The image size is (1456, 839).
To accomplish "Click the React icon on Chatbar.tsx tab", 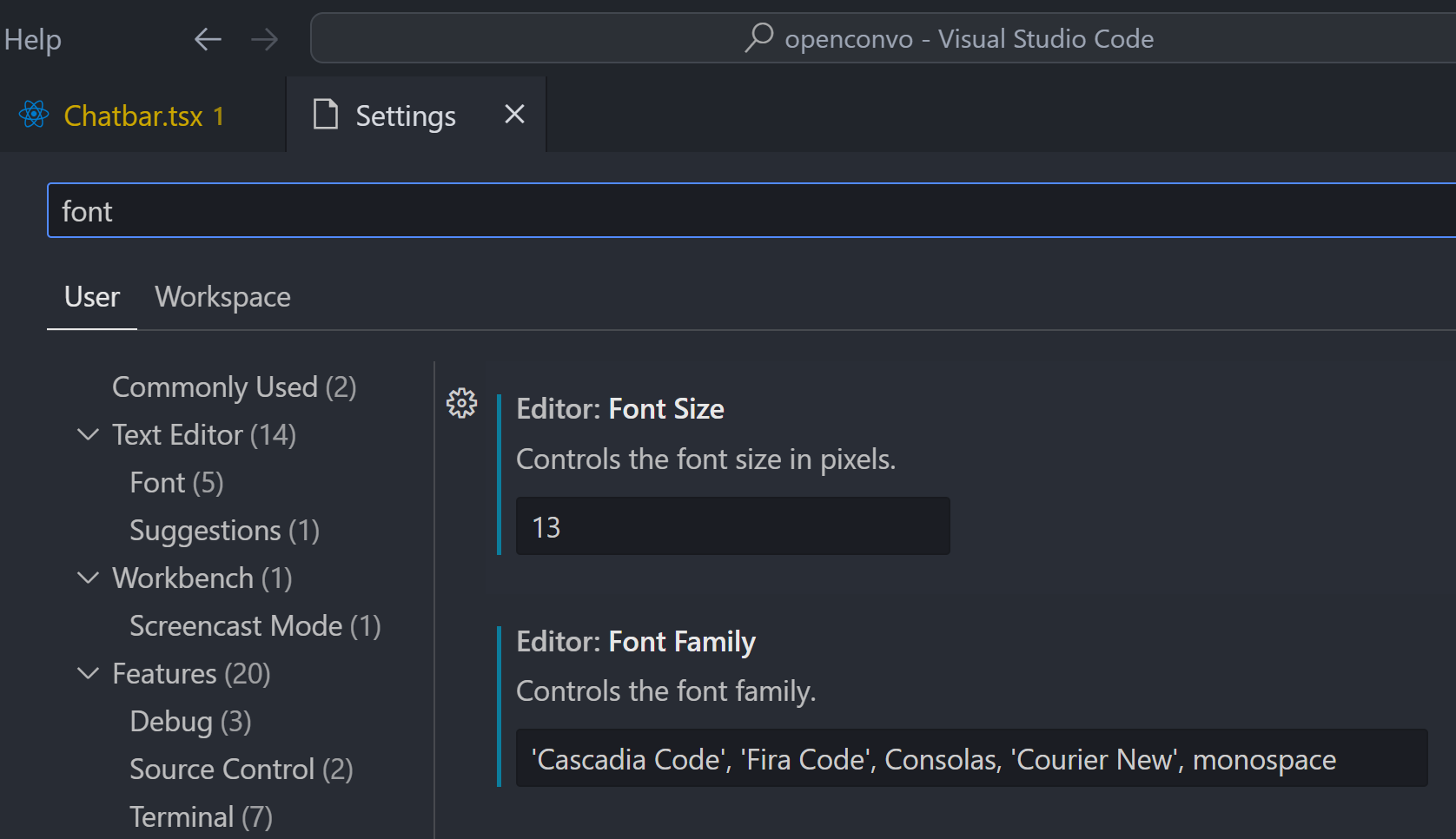I will coord(34,115).
